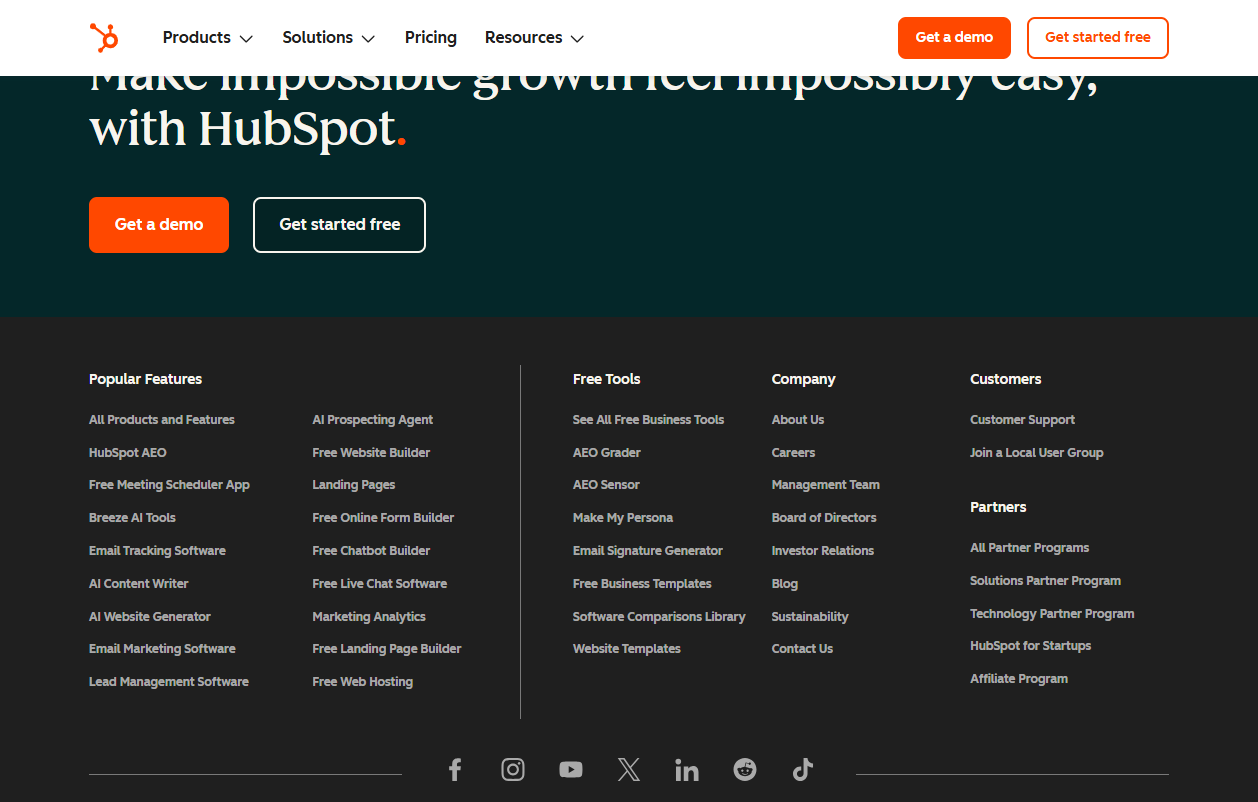The height and width of the screenshot is (802, 1258).
Task: Click the HubSpot sprocket logo
Action: click(x=104, y=38)
